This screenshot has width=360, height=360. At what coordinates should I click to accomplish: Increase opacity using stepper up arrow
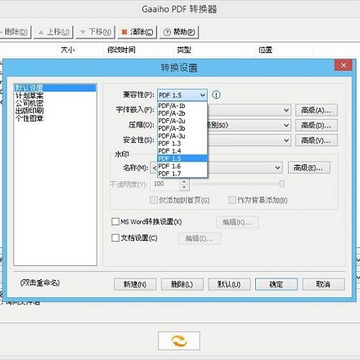[184, 182]
